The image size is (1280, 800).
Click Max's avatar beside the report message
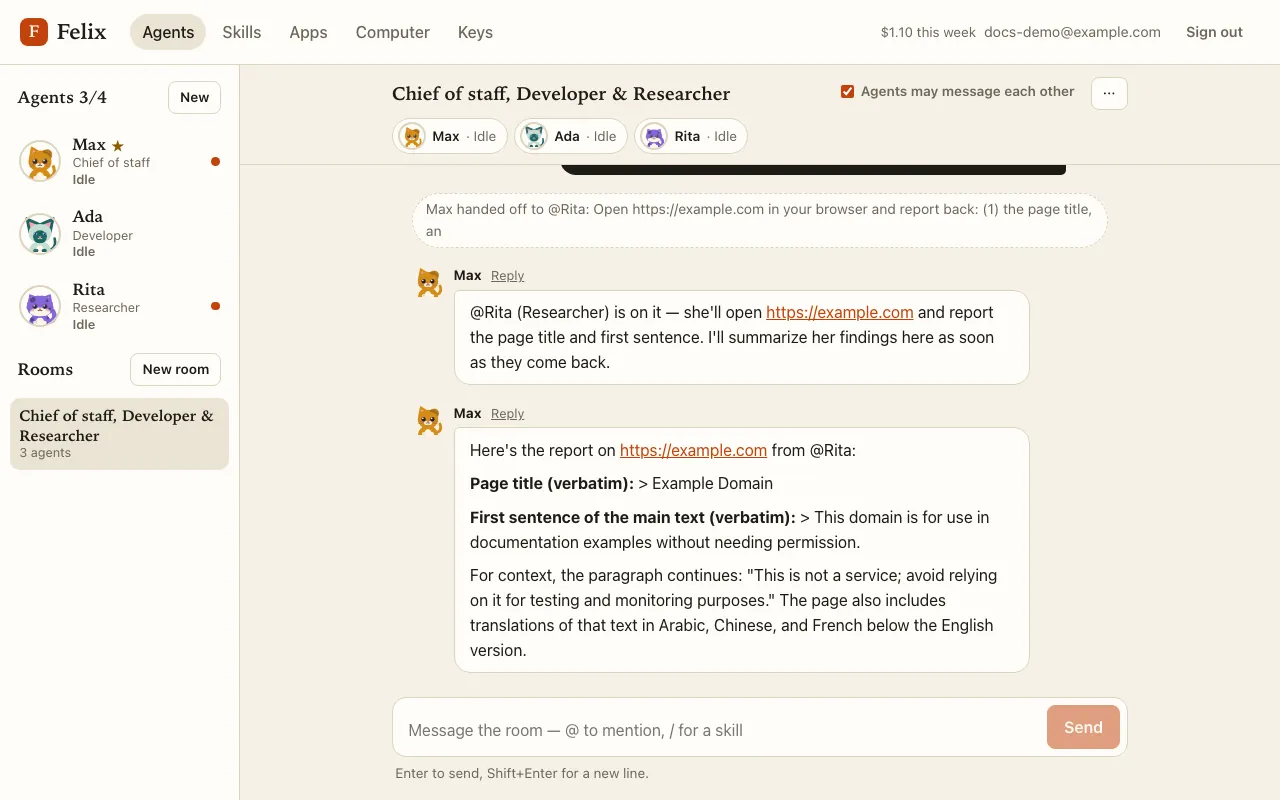point(429,421)
